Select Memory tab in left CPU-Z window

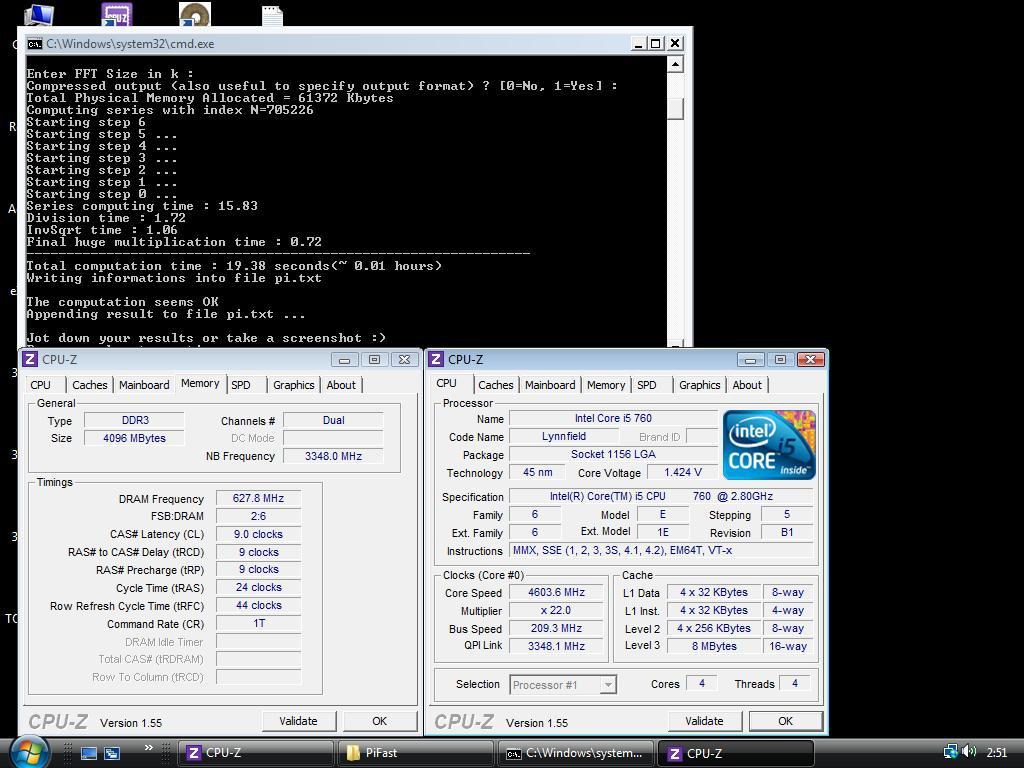[200, 383]
